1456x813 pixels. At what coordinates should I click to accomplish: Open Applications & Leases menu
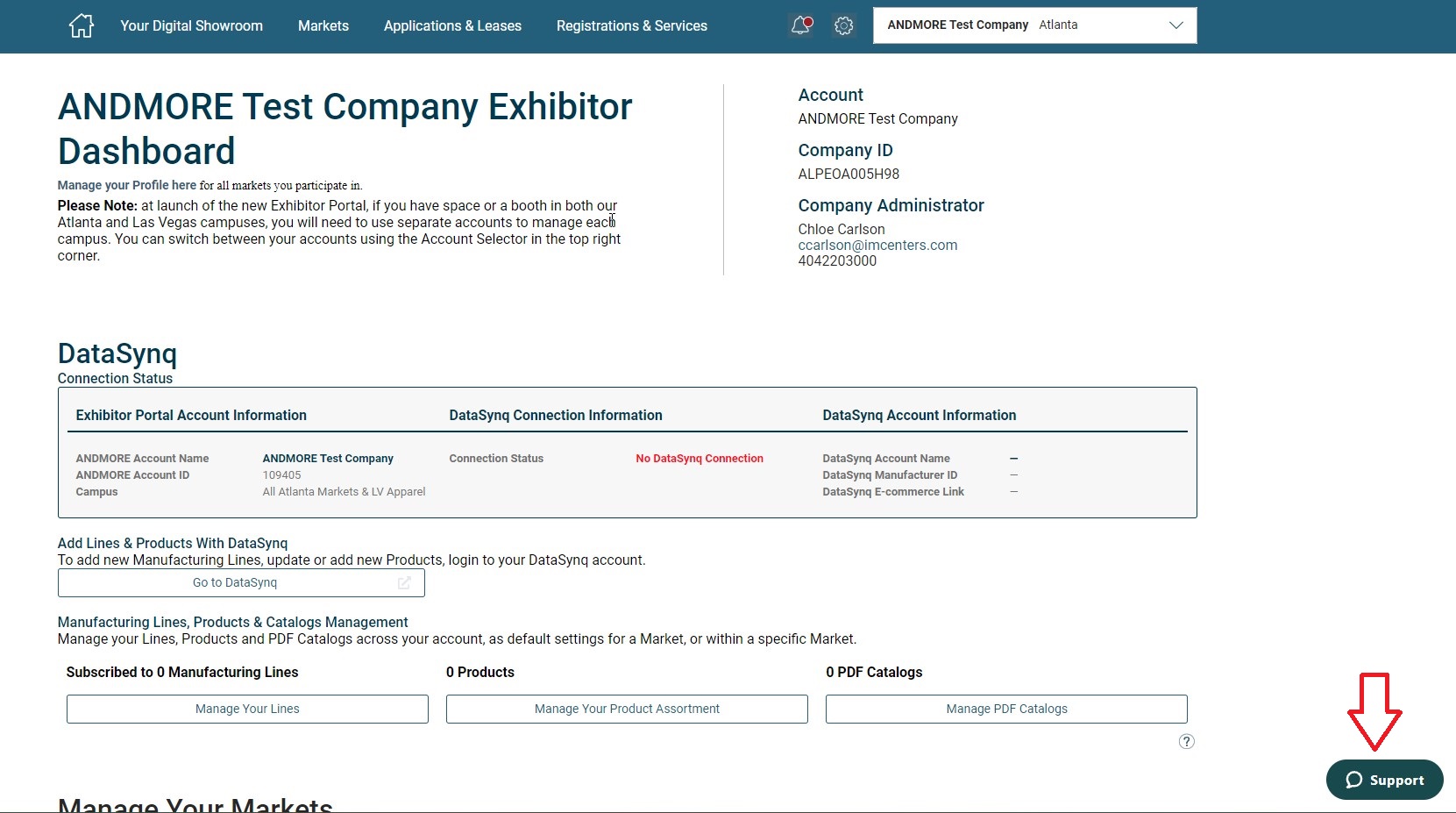(x=452, y=25)
